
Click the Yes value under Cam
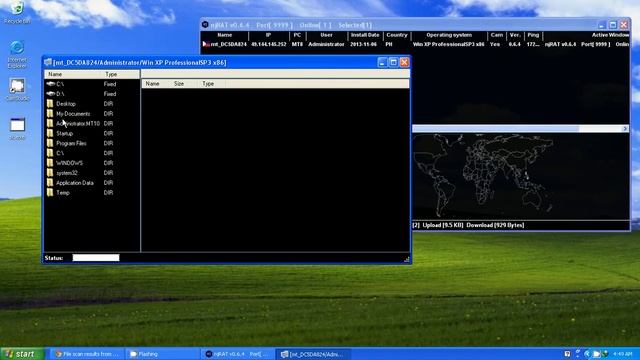[x=495, y=44]
